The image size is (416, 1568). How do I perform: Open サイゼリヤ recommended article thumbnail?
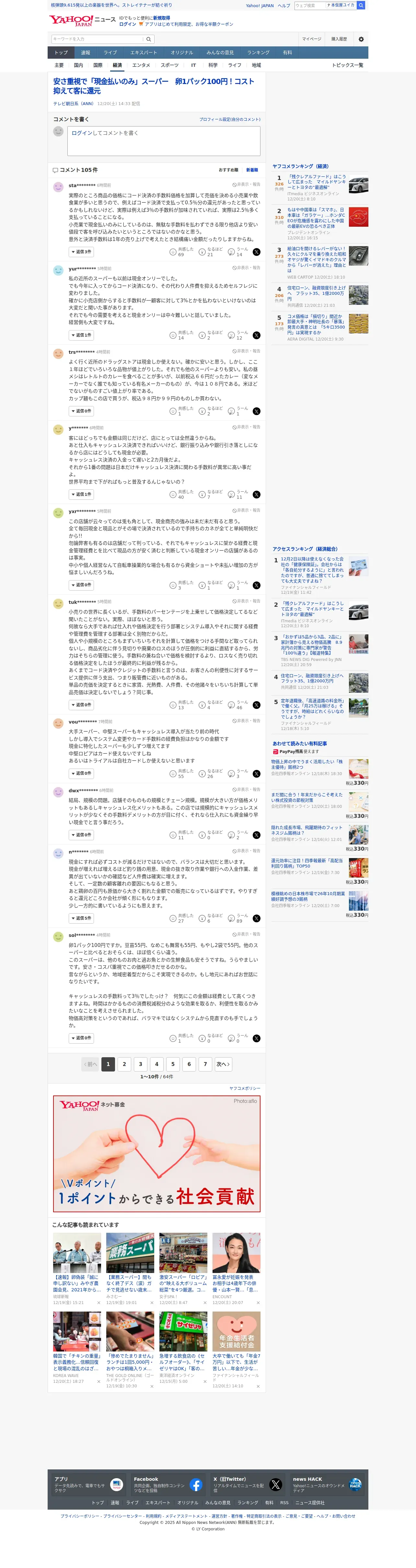point(183,1331)
